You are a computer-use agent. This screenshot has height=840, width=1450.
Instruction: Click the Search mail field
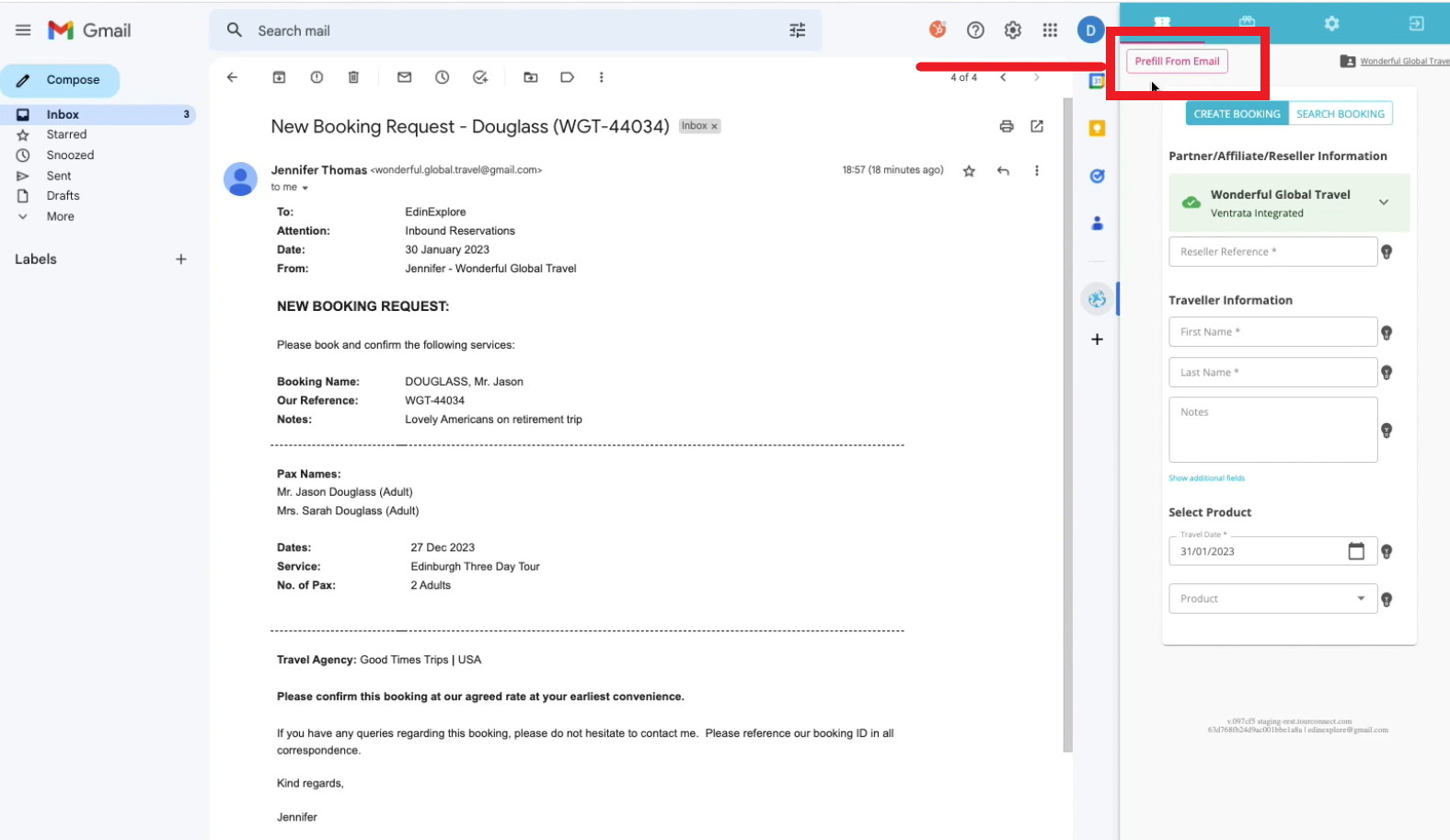click(x=515, y=30)
